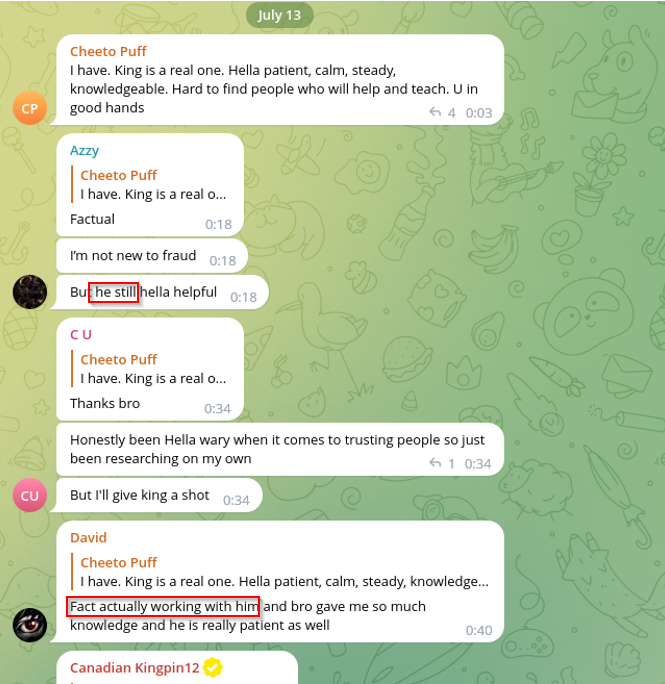Click the reply arrow showing 1 reply
This screenshot has height=684, width=665.
[x=435, y=463]
